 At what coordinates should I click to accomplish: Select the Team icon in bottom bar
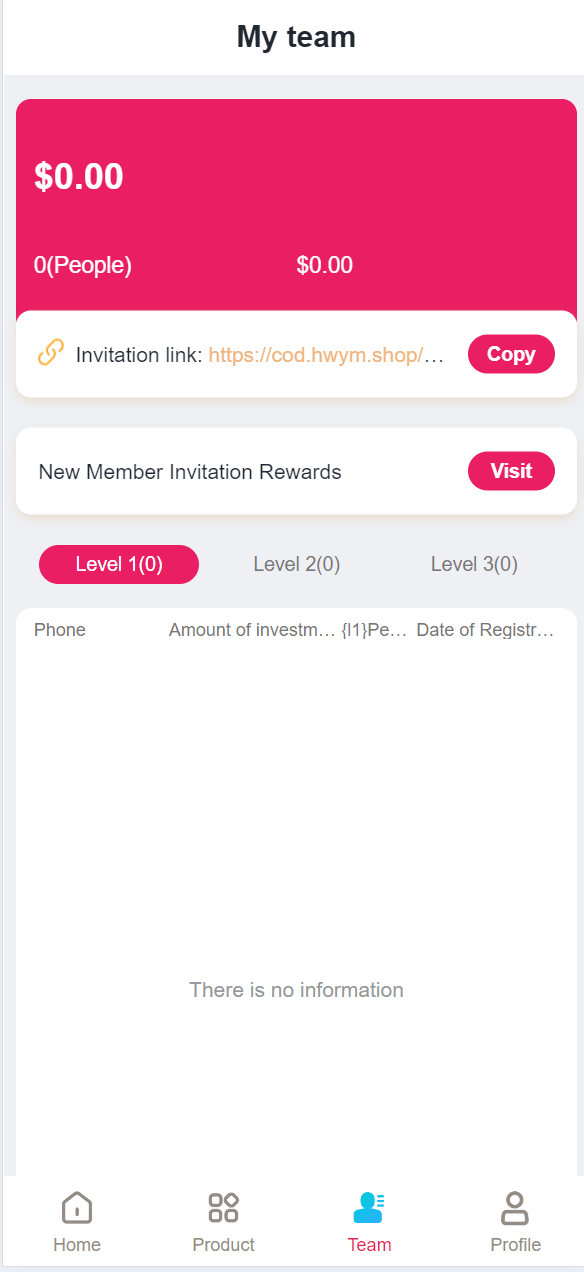pos(369,1208)
